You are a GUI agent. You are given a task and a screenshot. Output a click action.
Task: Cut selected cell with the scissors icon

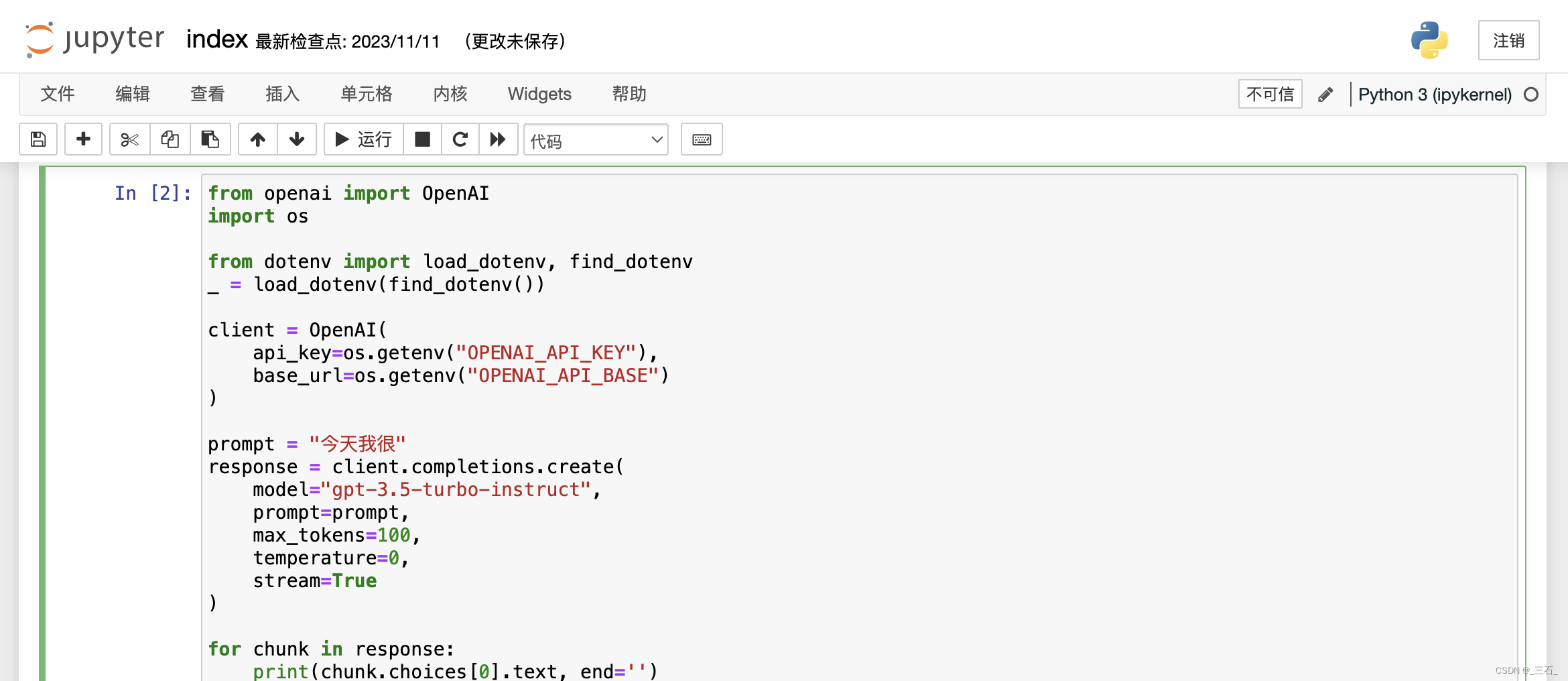point(129,139)
